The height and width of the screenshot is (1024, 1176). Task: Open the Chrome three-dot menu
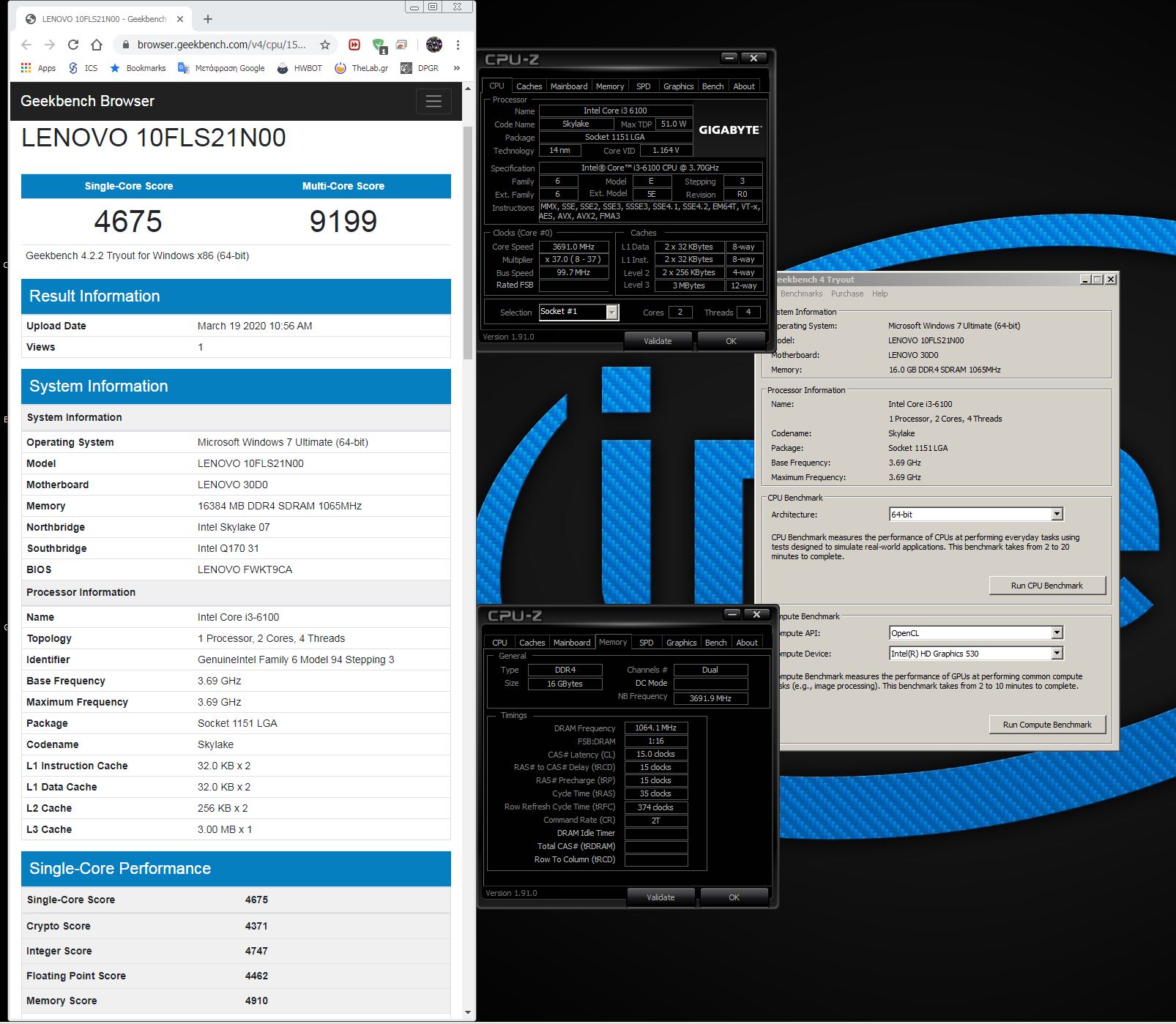click(458, 45)
